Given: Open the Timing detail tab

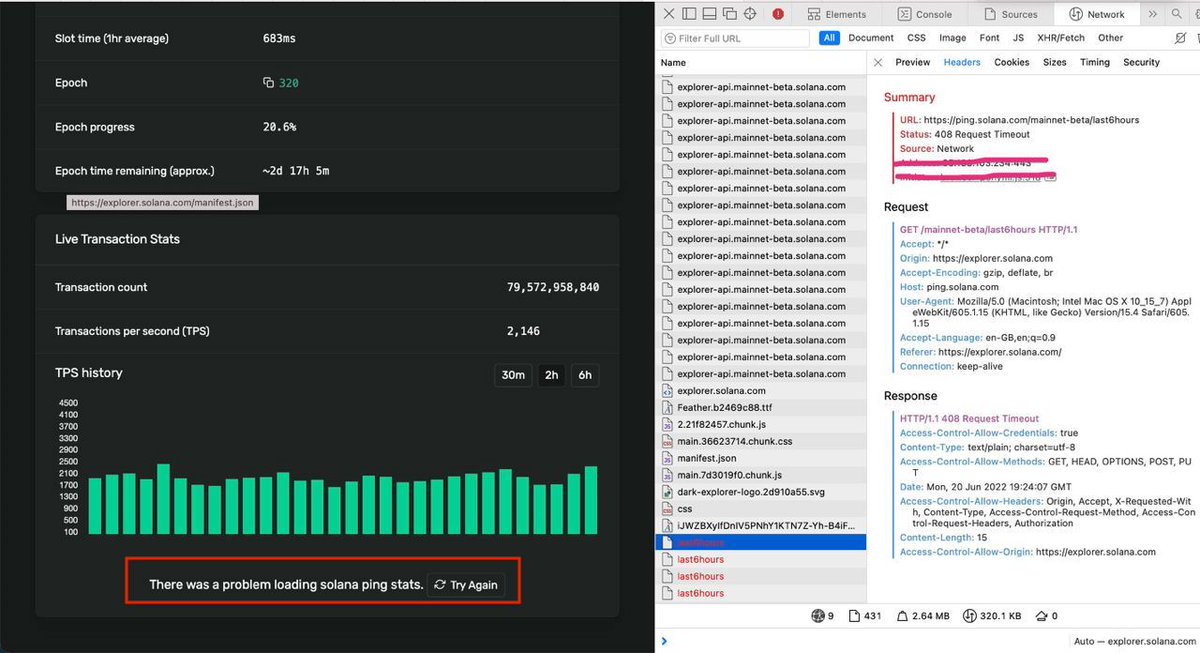Looking at the screenshot, I should 1095,62.
